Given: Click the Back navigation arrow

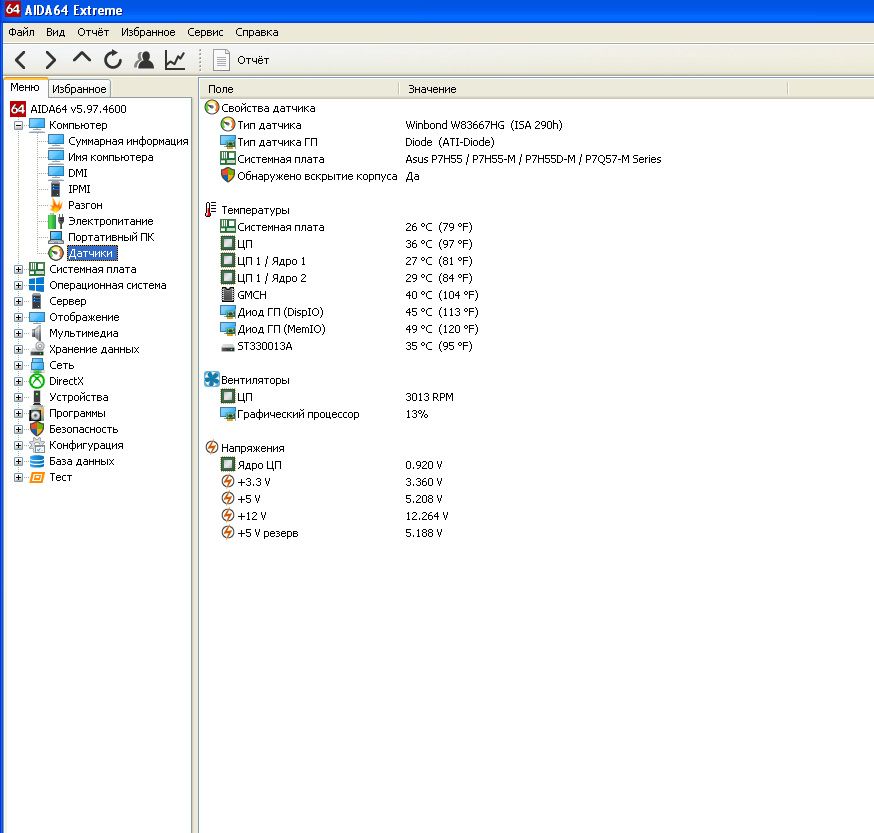Looking at the screenshot, I should (21, 60).
